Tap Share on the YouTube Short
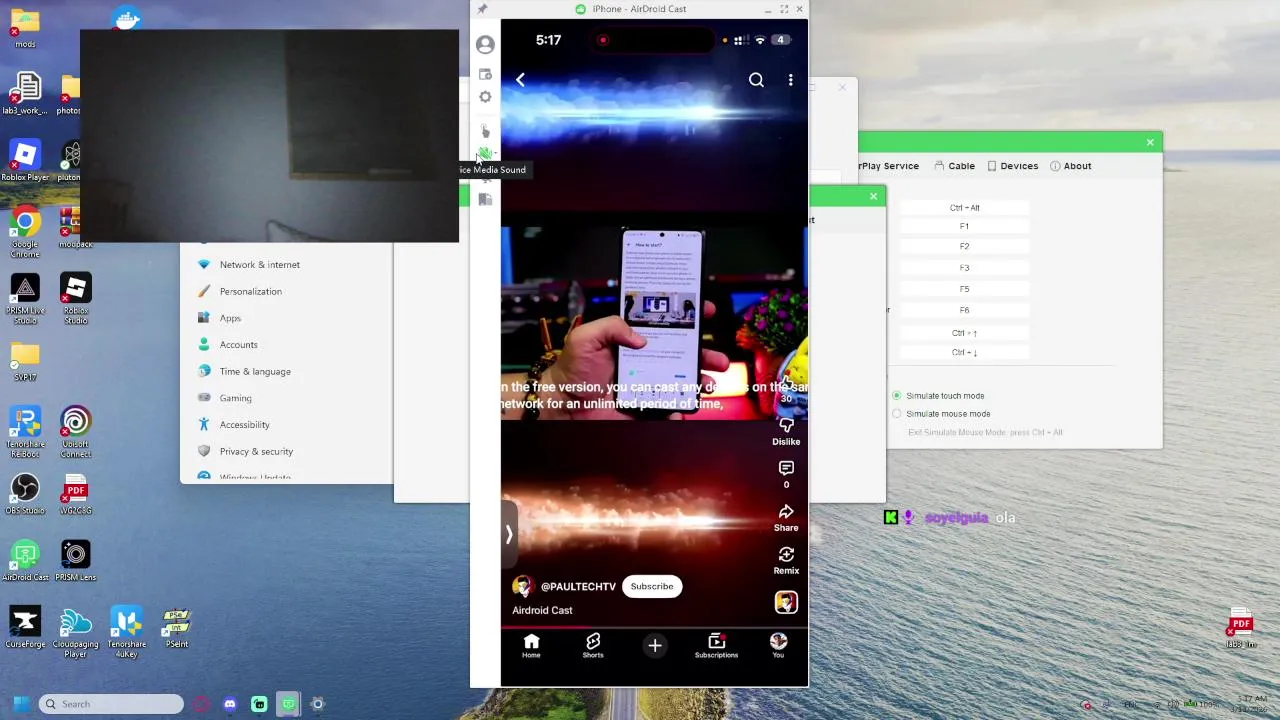Image resolution: width=1280 pixels, height=720 pixels. [x=786, y=518]
